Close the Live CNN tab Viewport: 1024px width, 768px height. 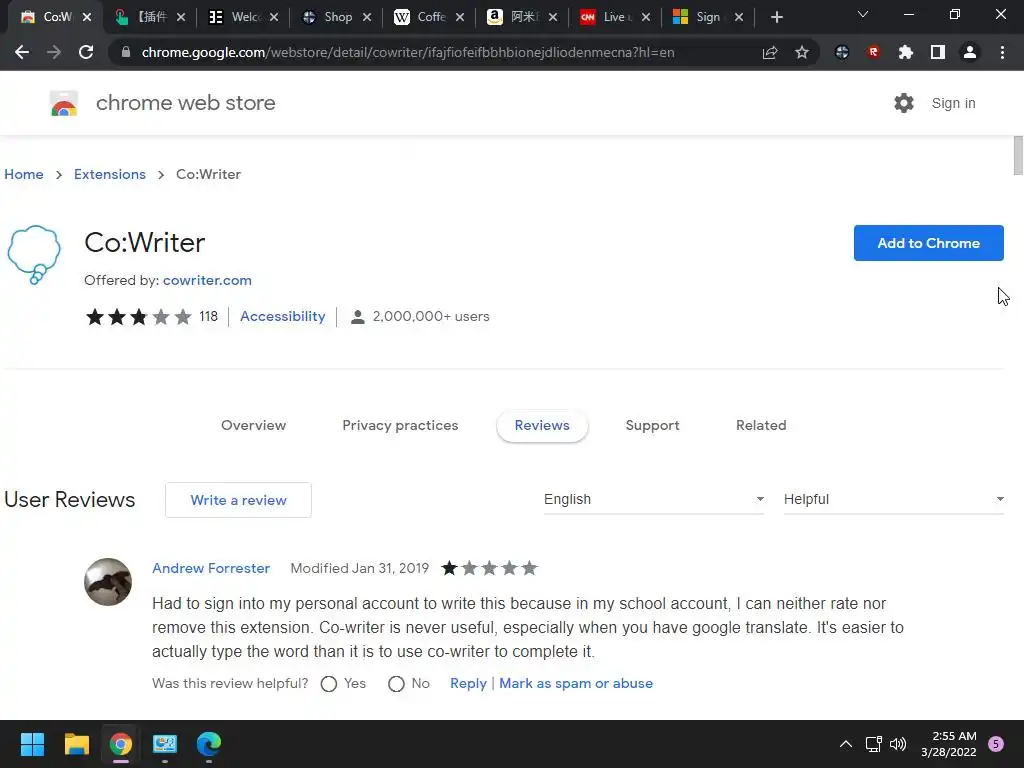(646, 17)
